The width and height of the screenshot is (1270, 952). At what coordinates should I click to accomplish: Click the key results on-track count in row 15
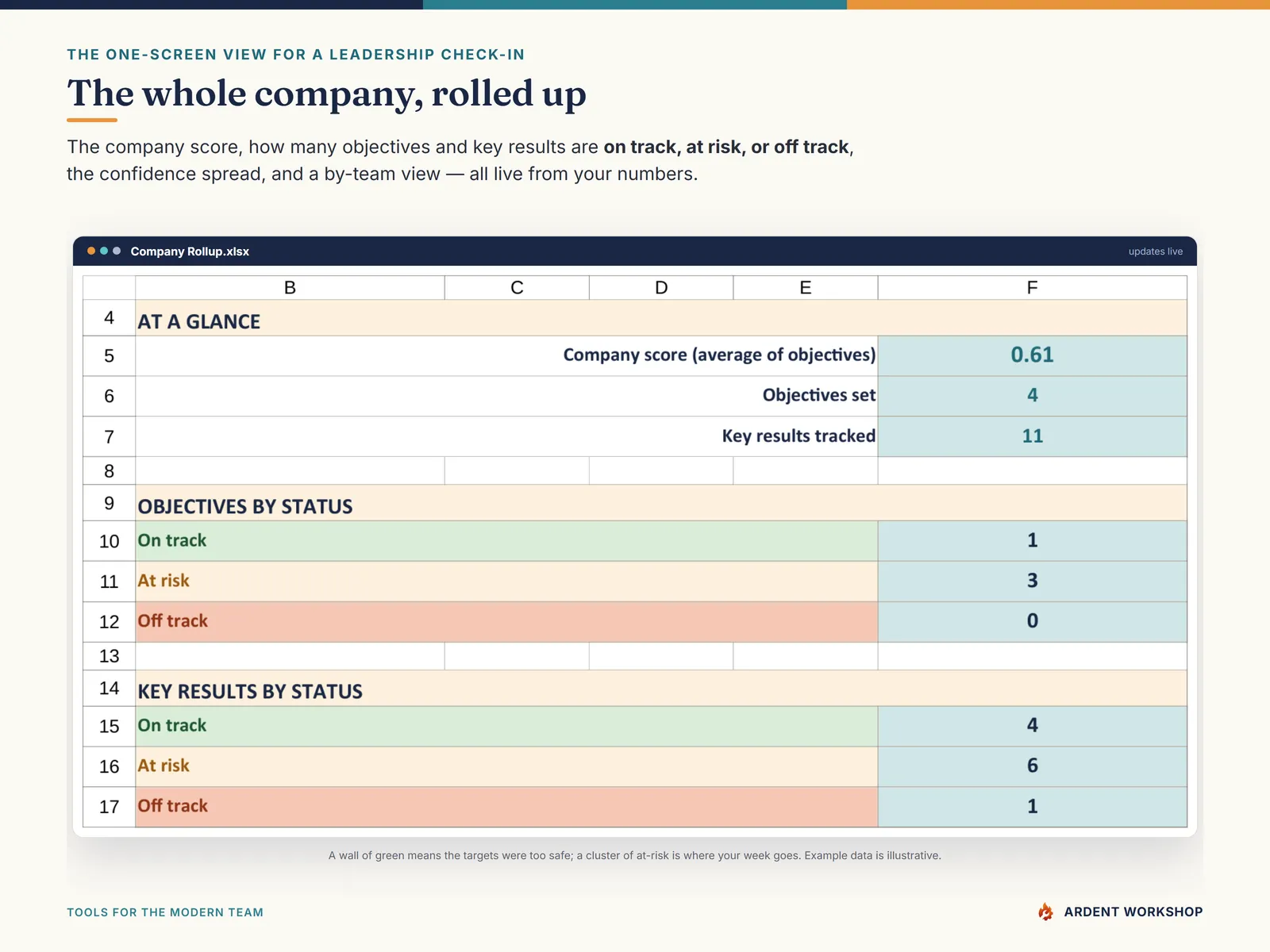pos(1032,726)
